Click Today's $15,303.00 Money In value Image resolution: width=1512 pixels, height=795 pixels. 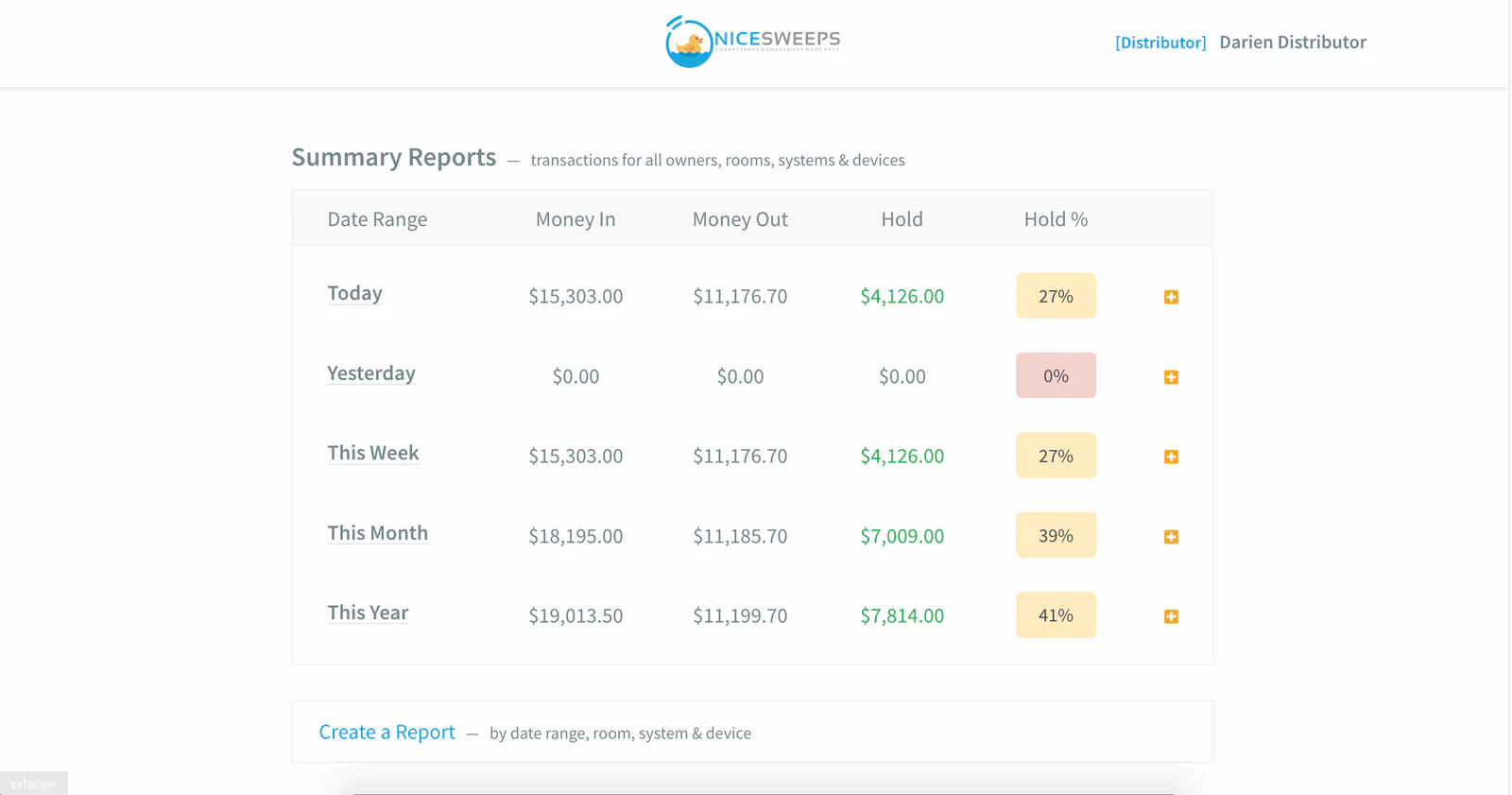pyautogui.click(x=576, y=296)
